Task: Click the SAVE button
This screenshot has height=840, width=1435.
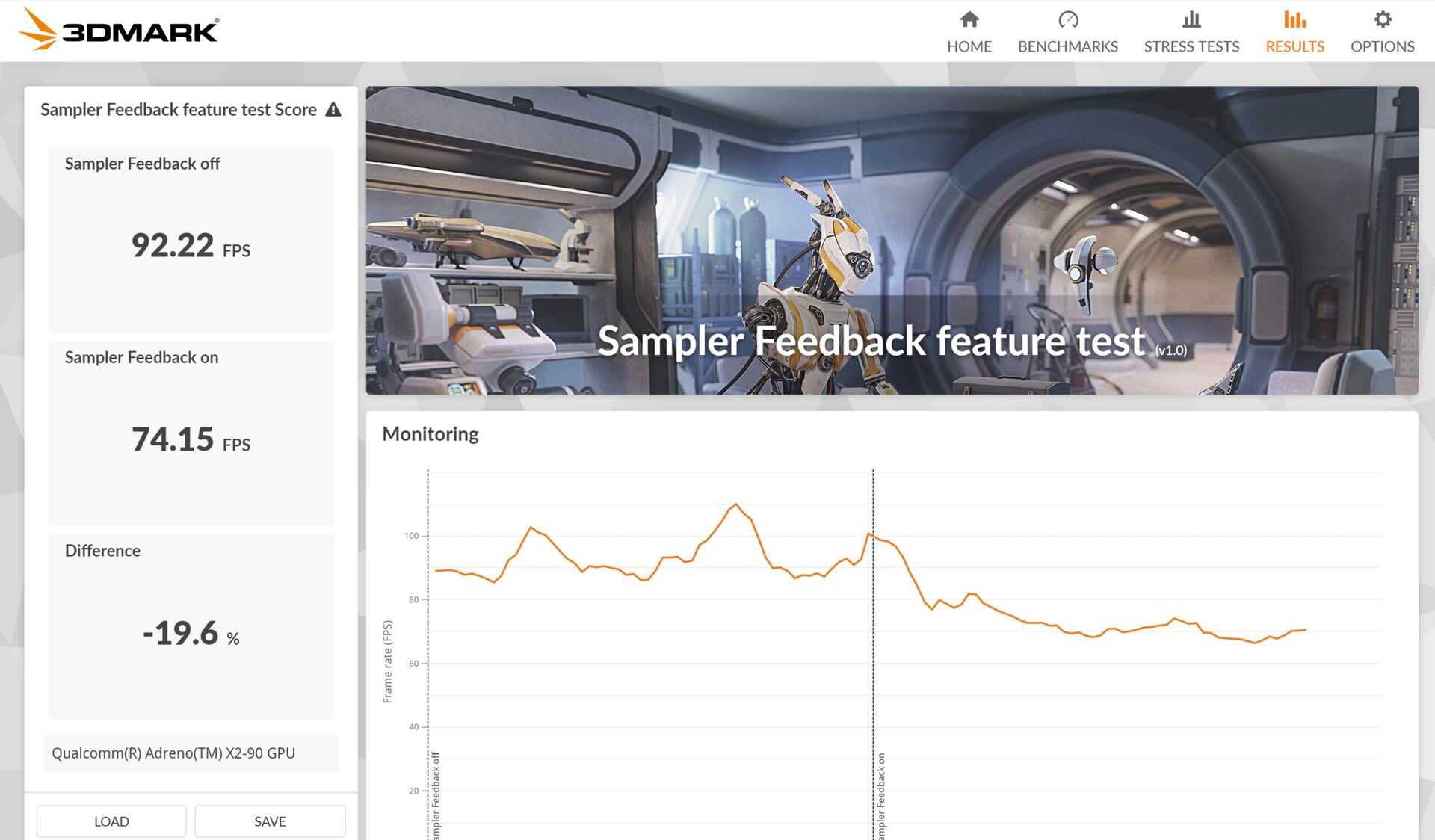Action: tap(270, 821)
